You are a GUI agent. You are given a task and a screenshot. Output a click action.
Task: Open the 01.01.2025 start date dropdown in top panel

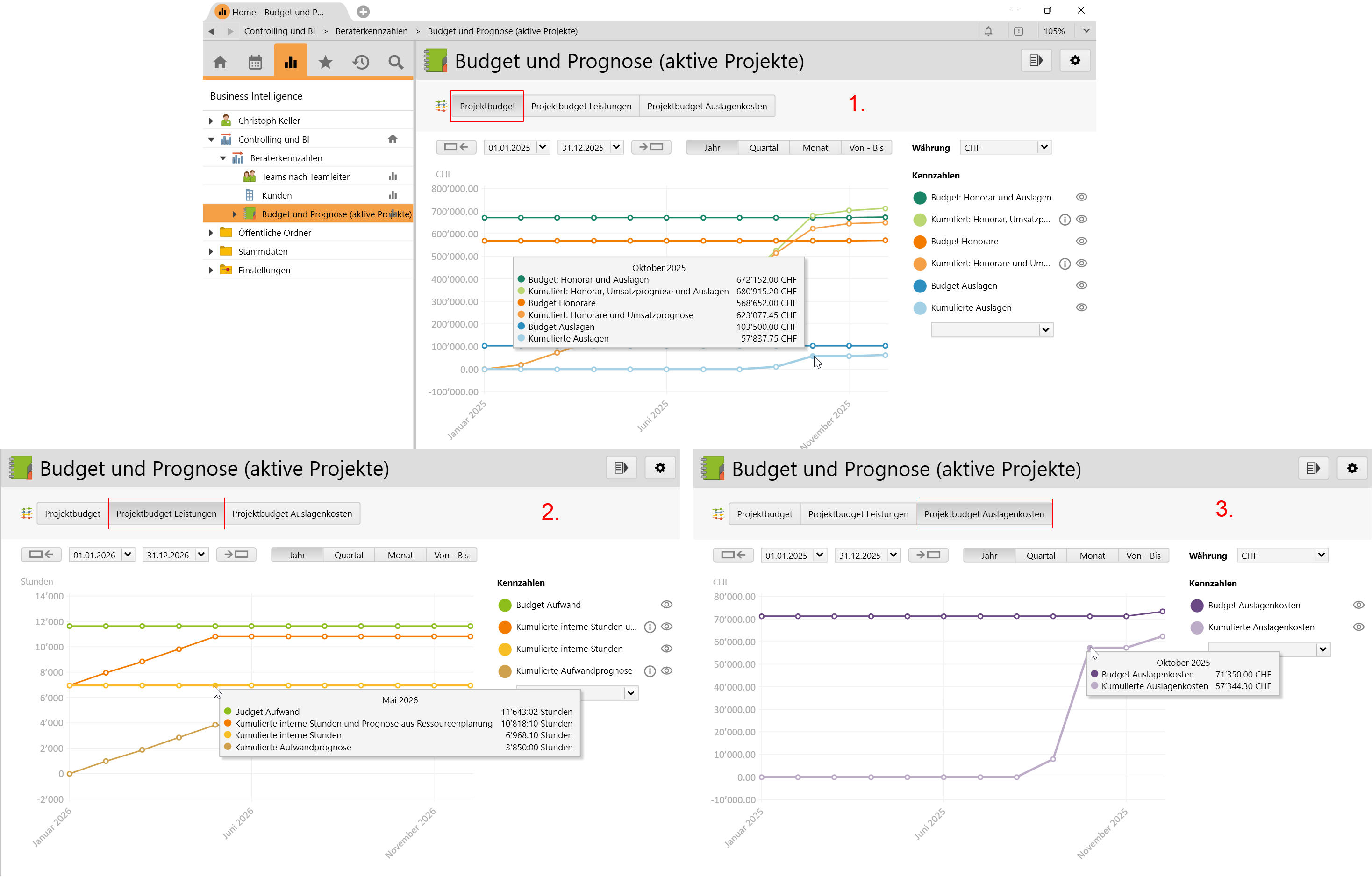[543, 148]
